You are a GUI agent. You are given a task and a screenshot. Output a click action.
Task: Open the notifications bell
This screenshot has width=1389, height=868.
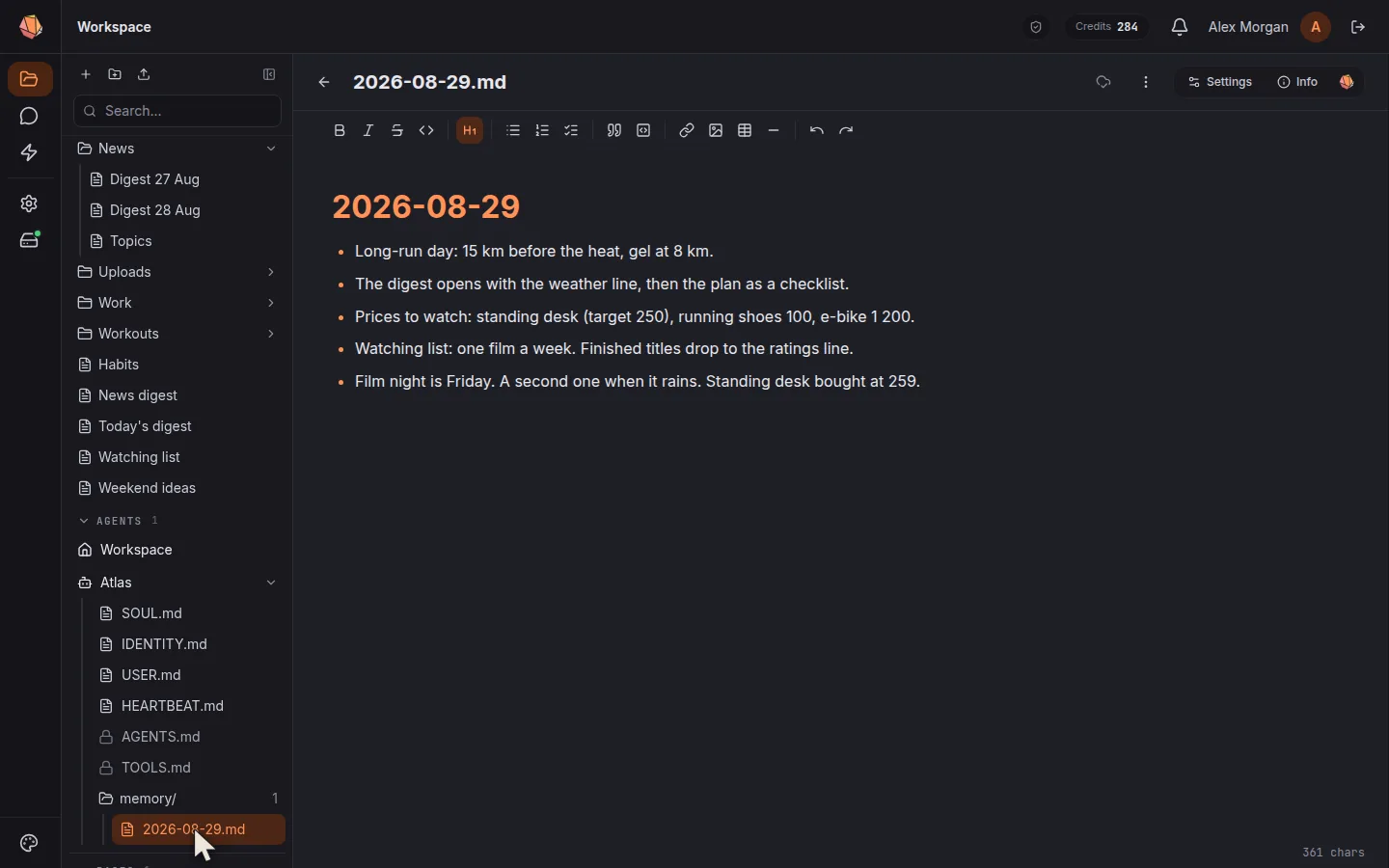pos(1180,27)
